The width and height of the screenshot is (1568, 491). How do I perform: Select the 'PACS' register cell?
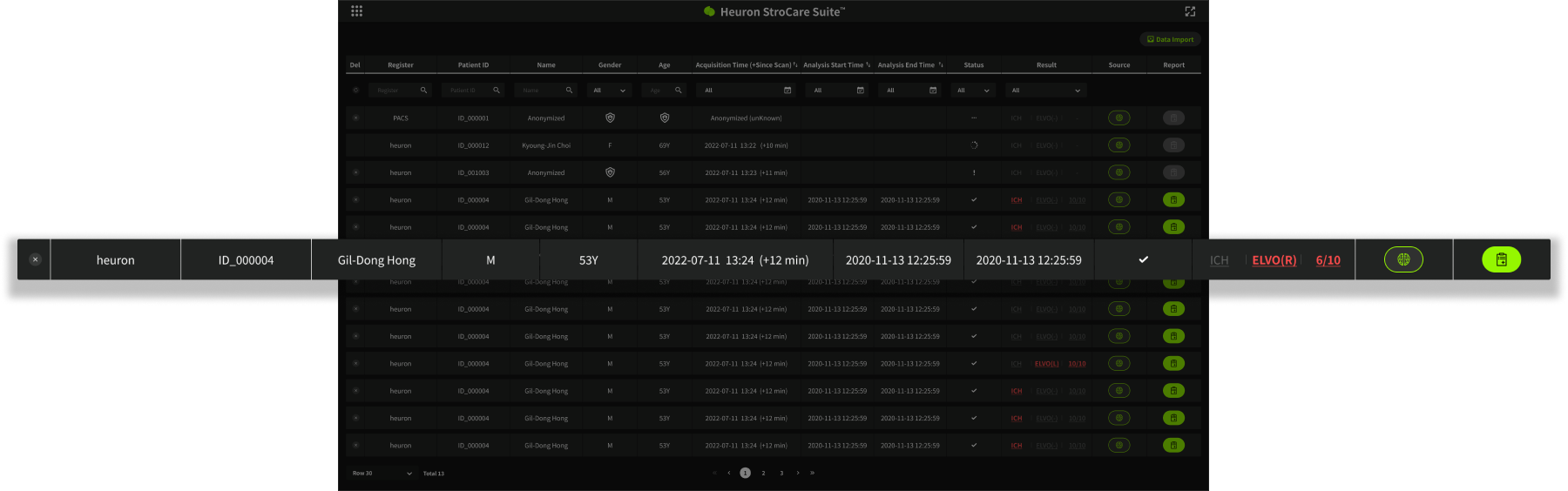(400, 118)
